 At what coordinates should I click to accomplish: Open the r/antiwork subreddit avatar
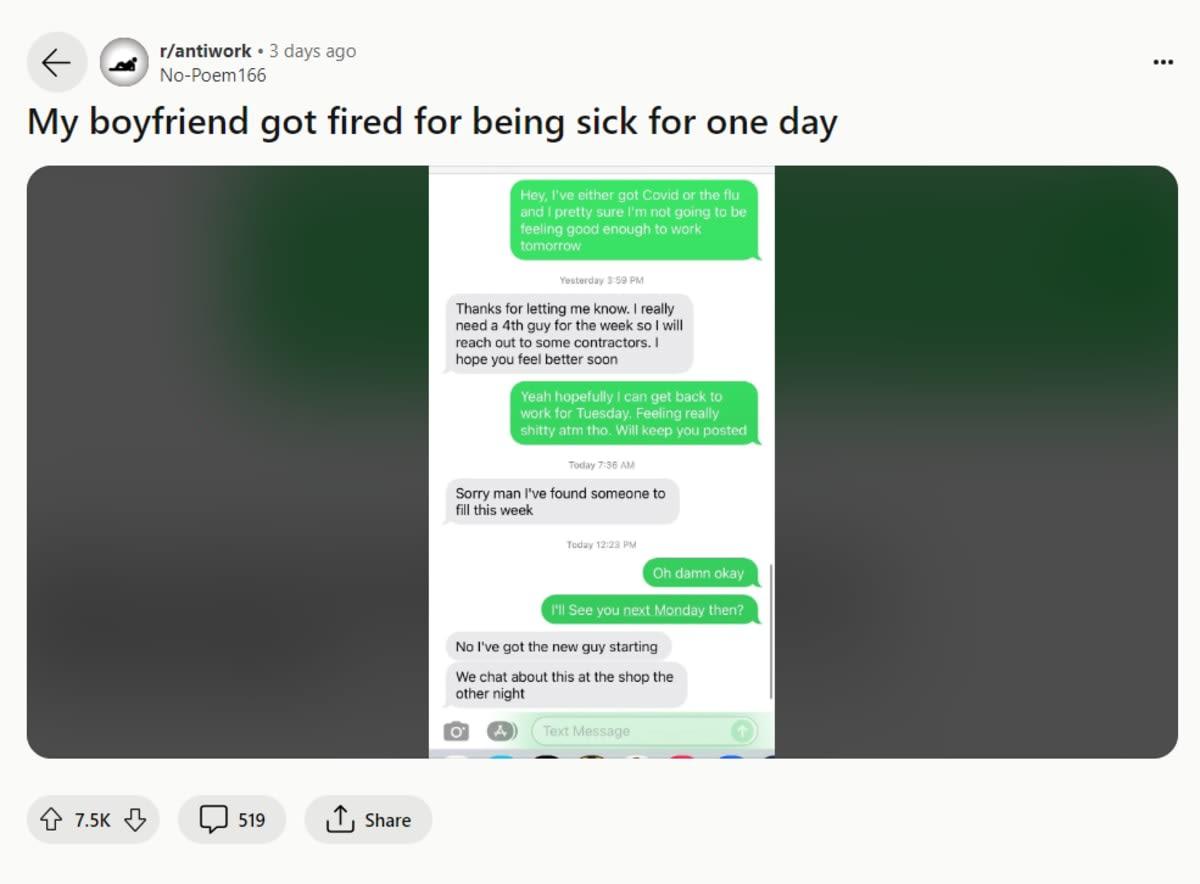point(125,63)
